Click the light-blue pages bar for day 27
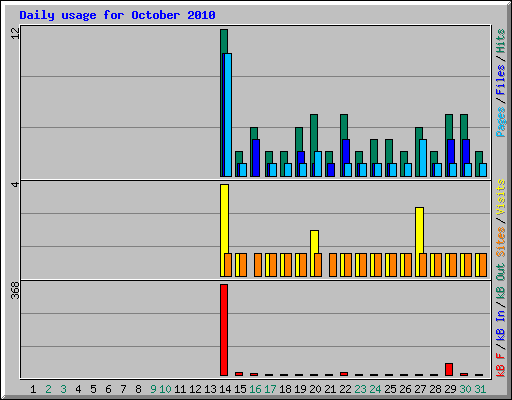Screen dimensions: 512x400 (x=423, y=158)
